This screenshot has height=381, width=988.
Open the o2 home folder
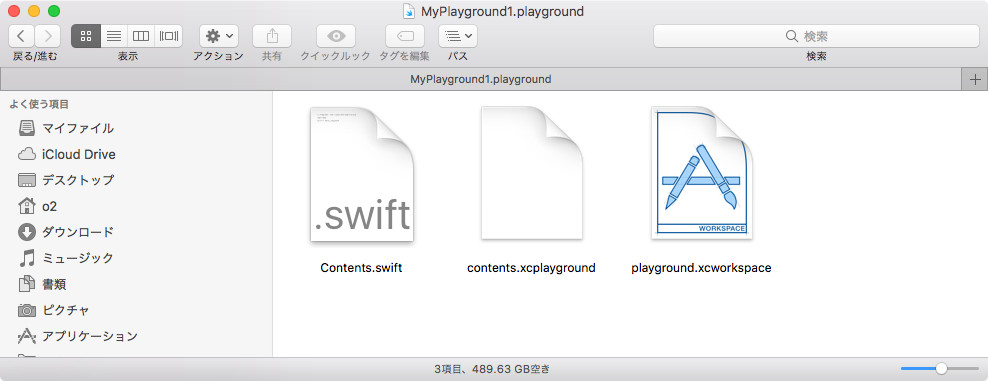[x=38, y=206]
